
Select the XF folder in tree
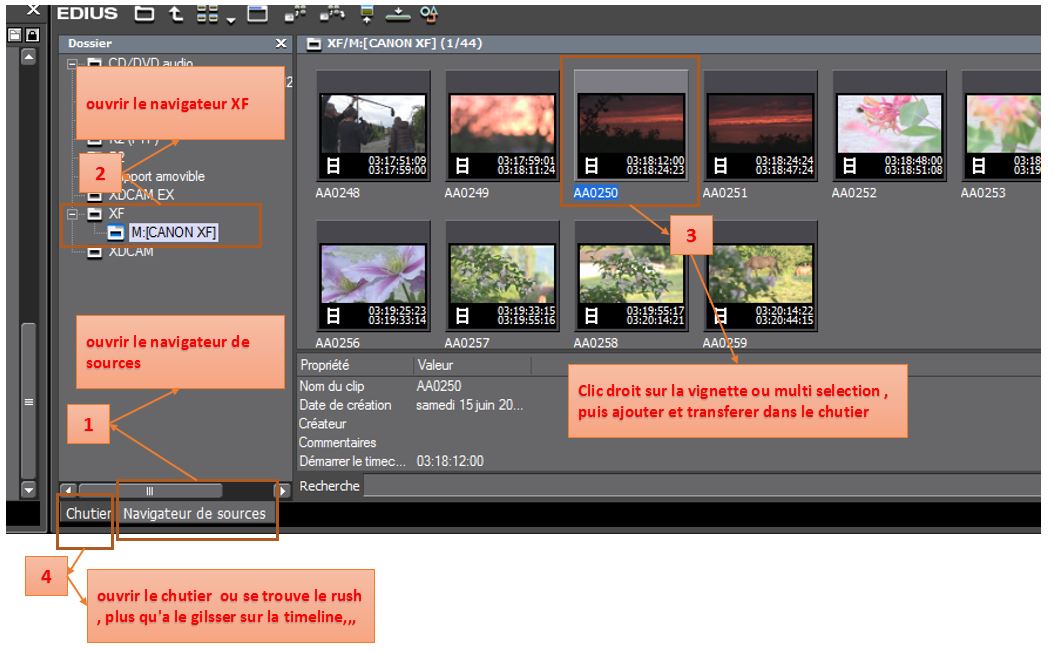pos(116,213)
